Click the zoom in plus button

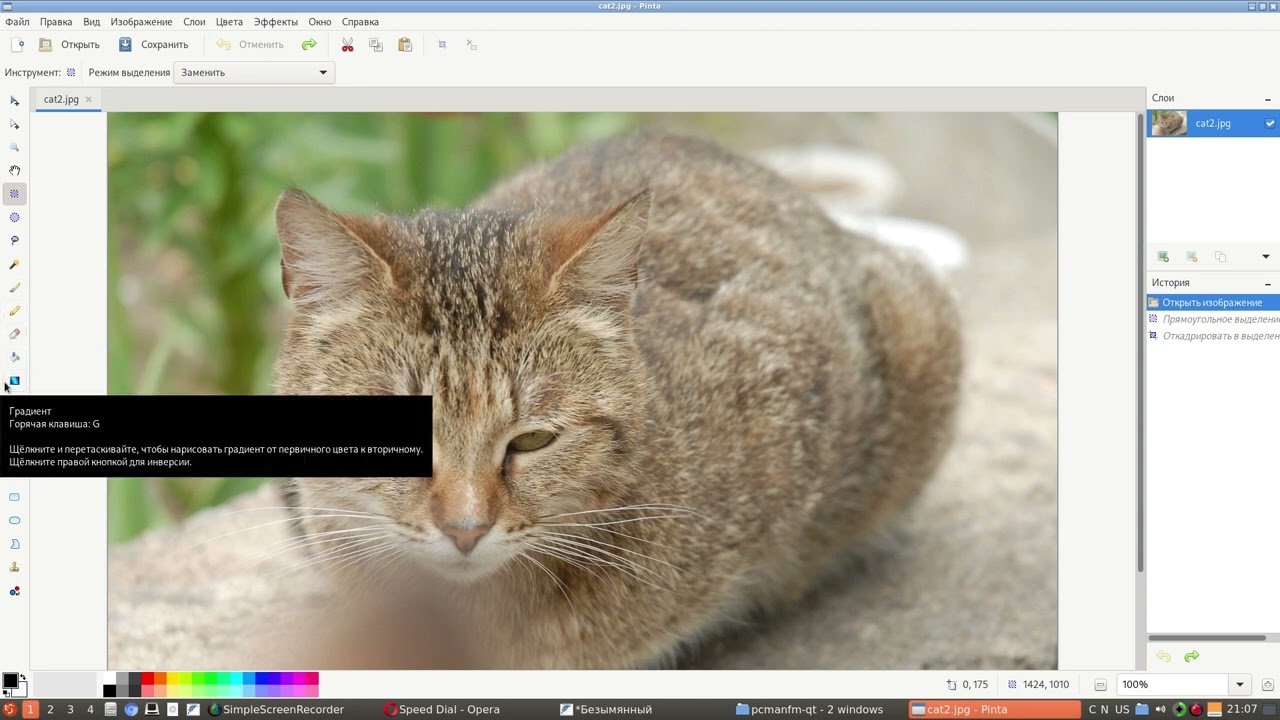click(1267, 685)
